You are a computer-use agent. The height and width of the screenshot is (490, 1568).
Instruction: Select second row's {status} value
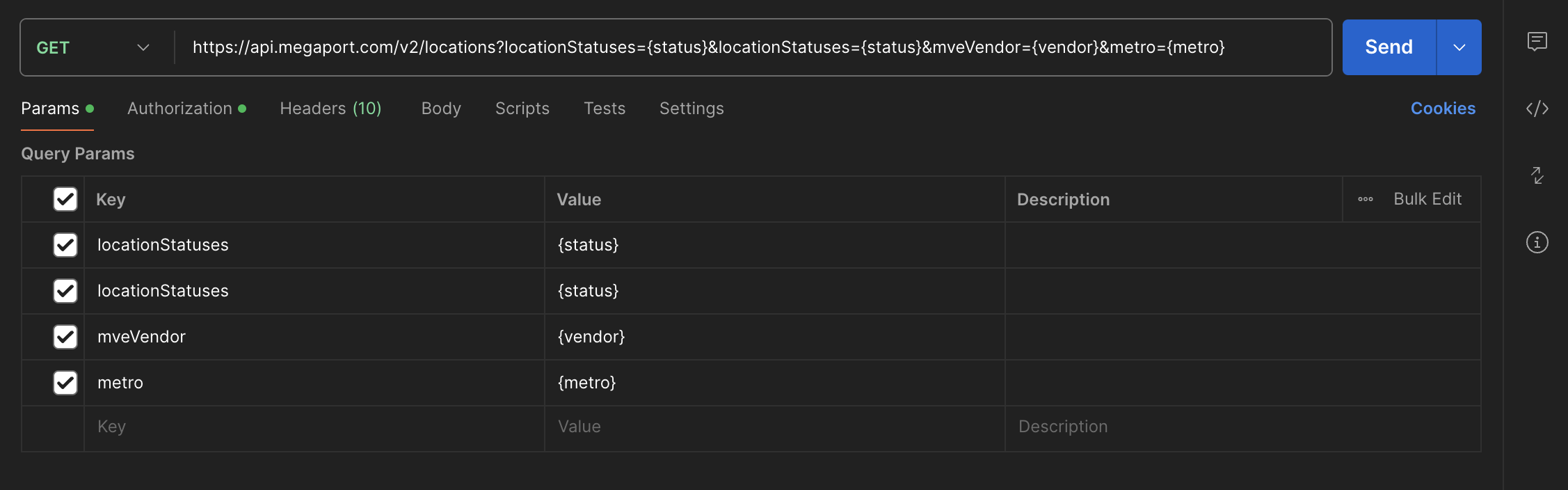point(775,291)
